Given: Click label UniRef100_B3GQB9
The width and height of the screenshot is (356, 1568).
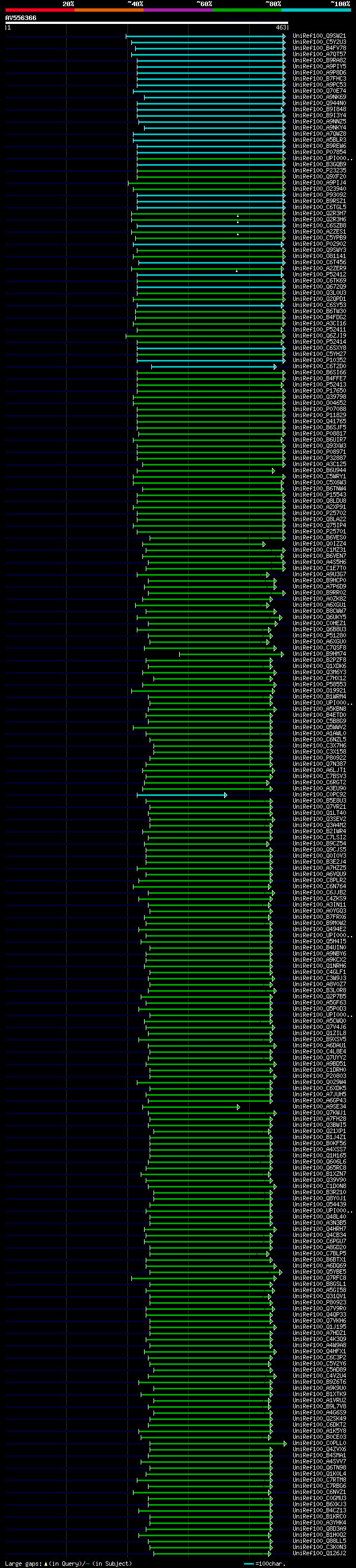Looking at the screenshot, I should click(319, 164).
